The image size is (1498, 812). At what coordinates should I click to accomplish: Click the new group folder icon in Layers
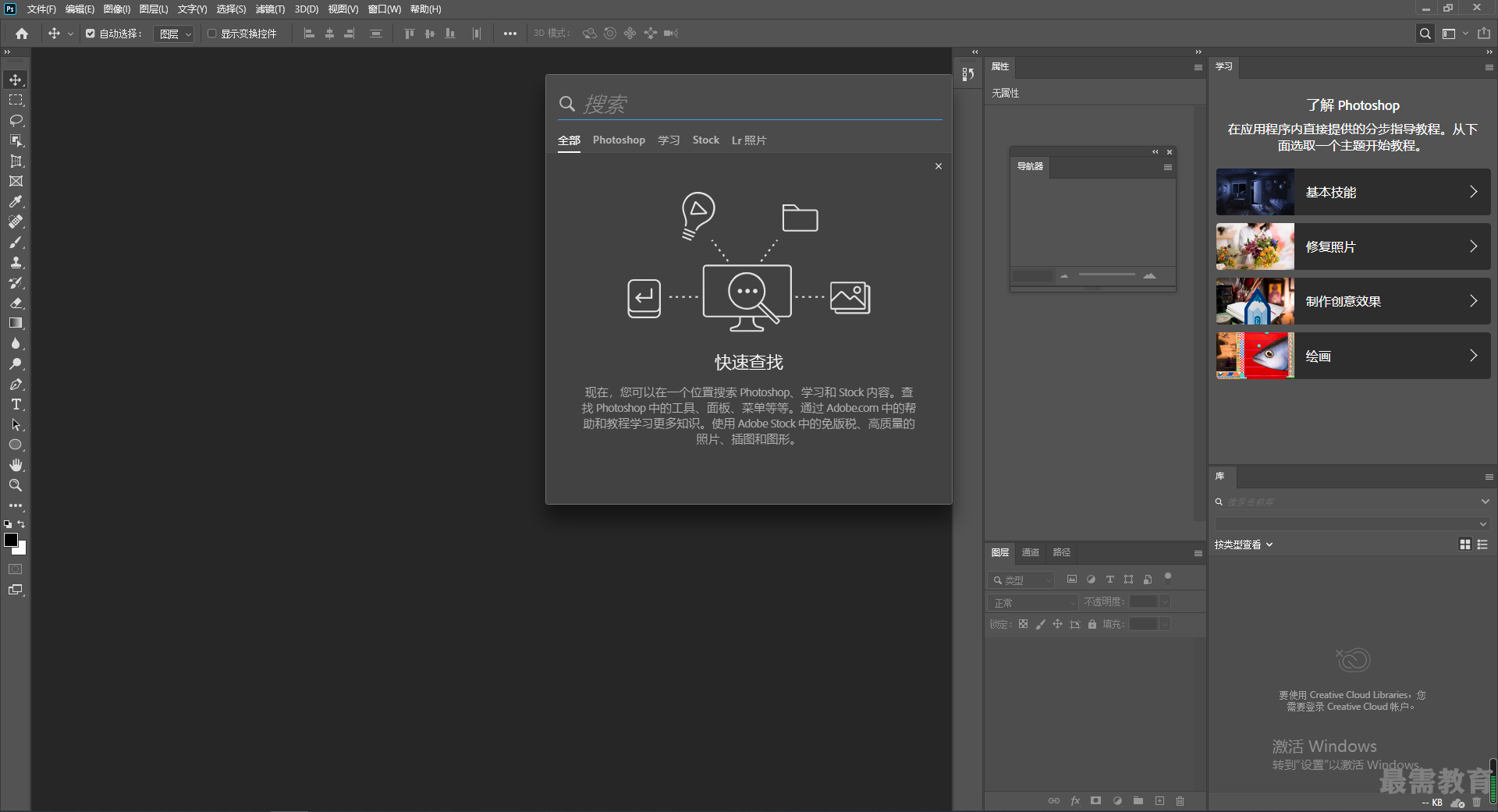click(1138, 801)
